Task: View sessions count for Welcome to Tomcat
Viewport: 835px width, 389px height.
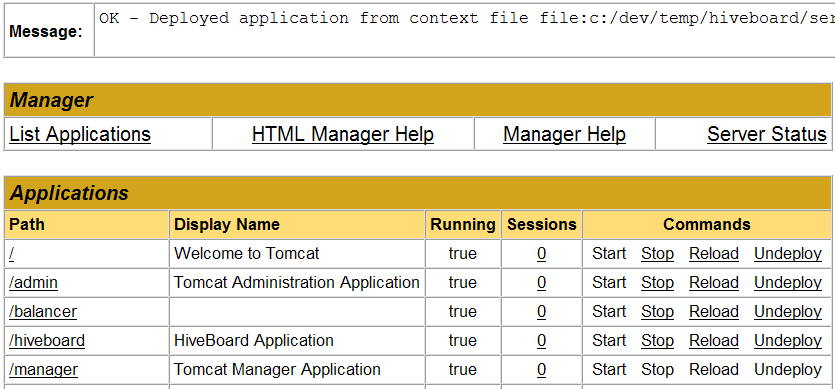Action: click(x=542, y=254)
